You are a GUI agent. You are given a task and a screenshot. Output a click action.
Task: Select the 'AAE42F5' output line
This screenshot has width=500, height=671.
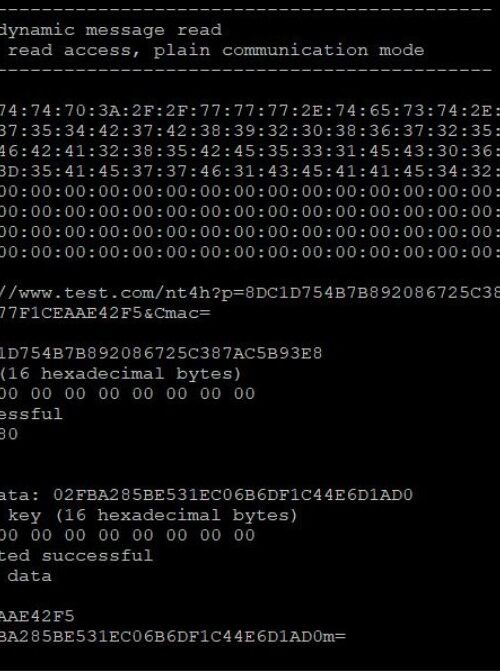[37, 616]
